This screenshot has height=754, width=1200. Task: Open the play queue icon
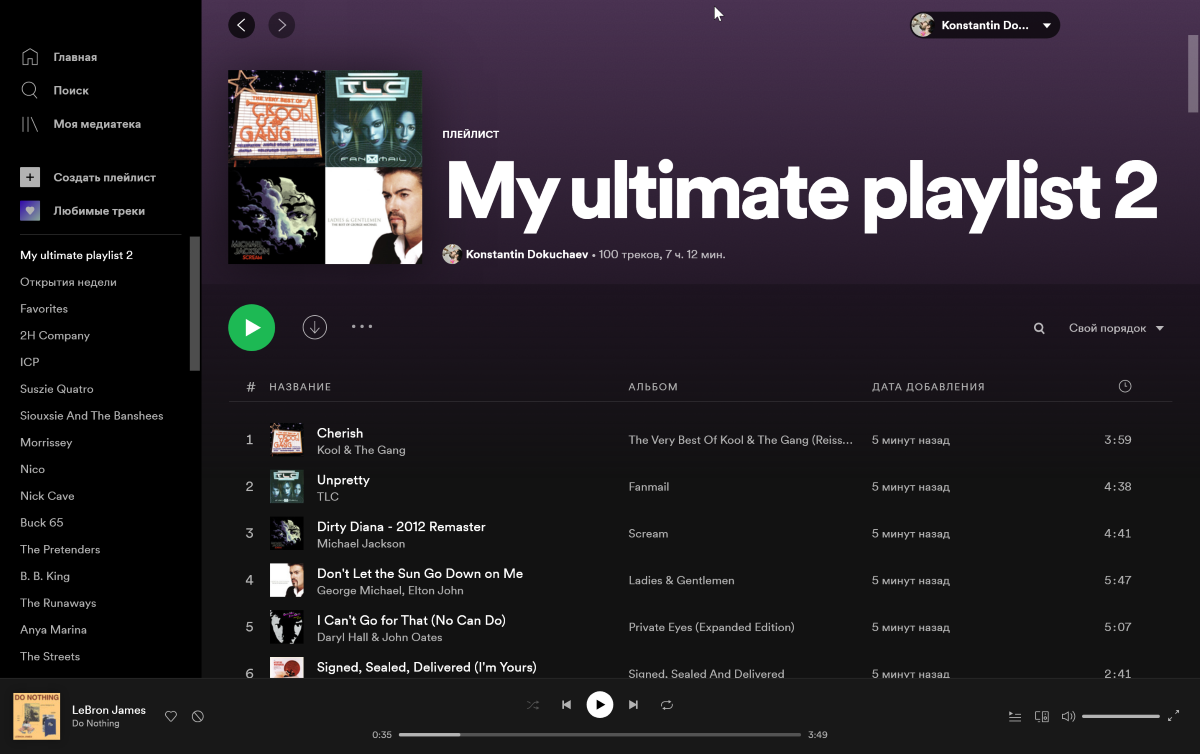point(1015,716)
